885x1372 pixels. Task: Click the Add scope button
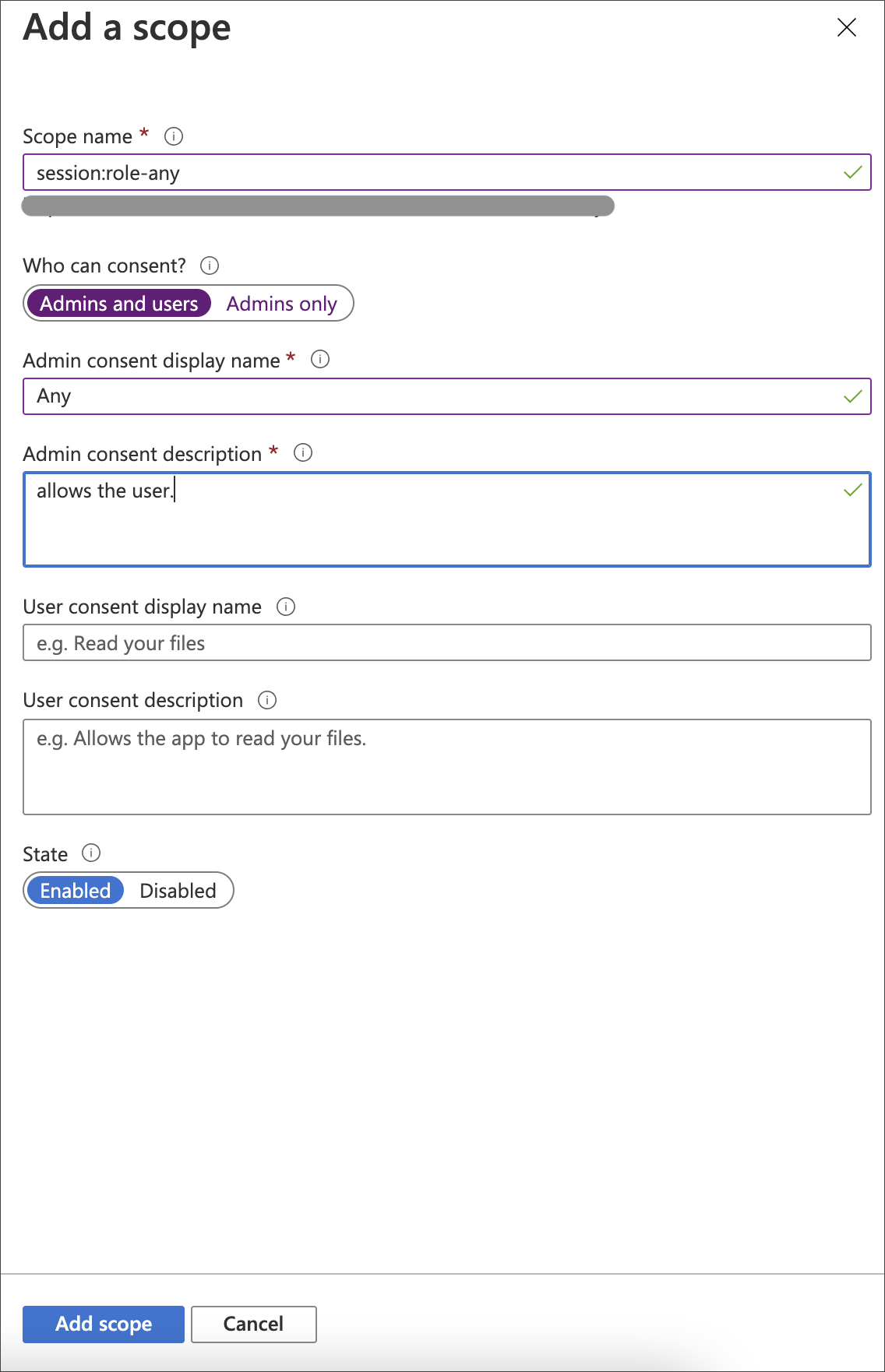(x=103, y=1324)
